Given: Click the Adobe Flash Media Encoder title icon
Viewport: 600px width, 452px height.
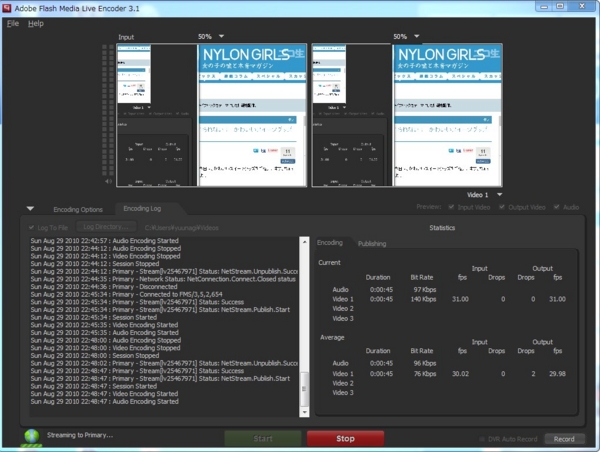Looking at the screenshot, I should [x=7, y=8].
